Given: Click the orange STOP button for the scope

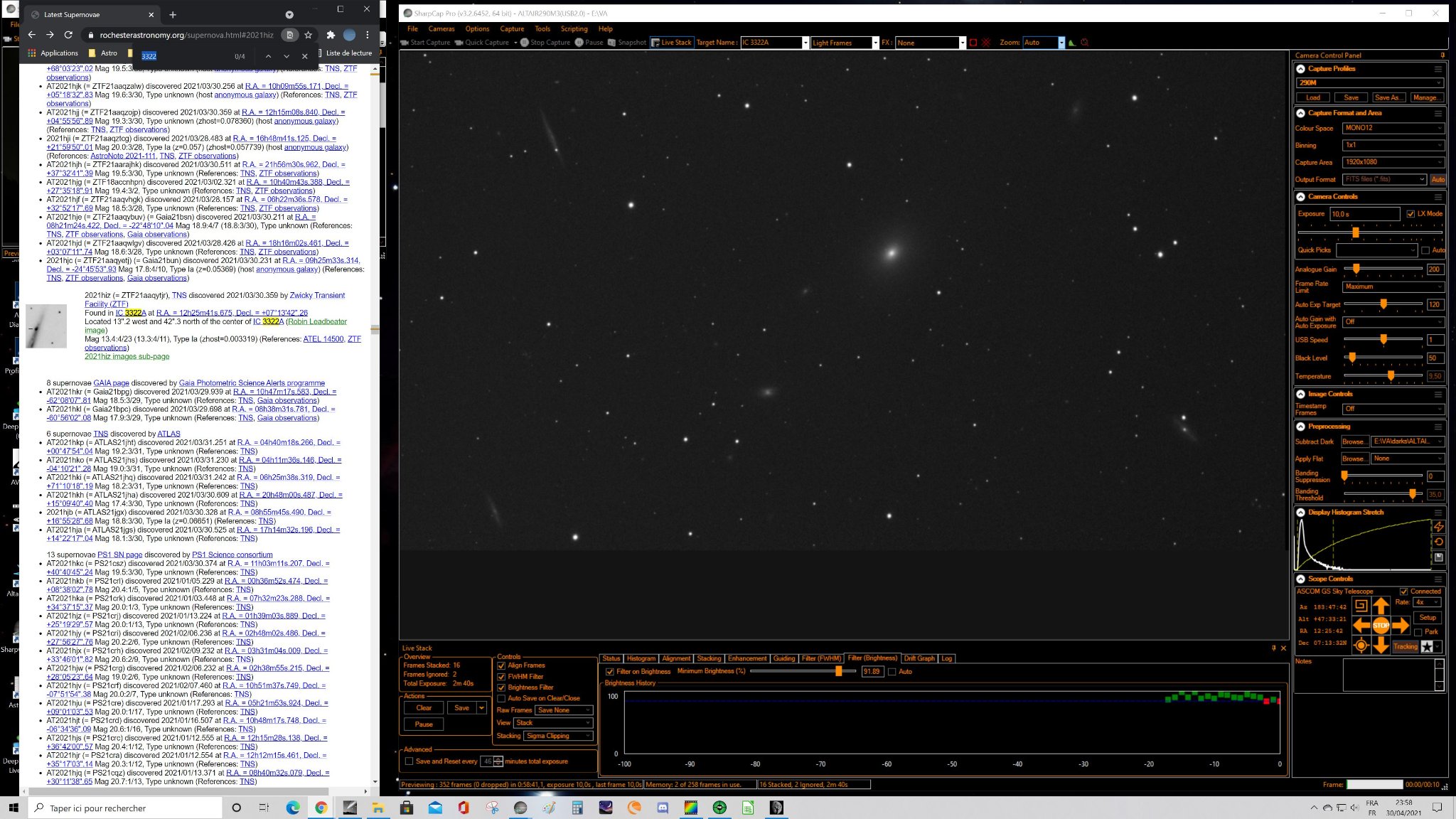Looking at the screenshot, I should [x=1381, y=626].
